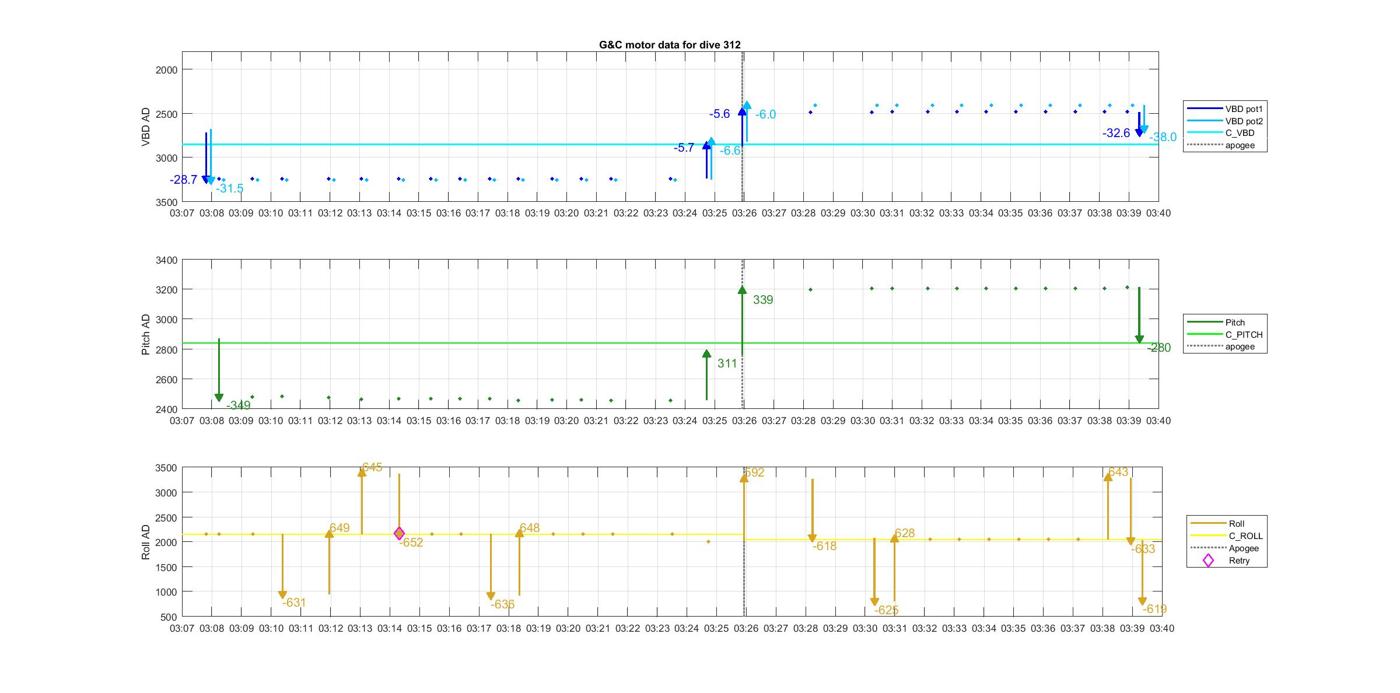Click the "339" Pitch data label
Screen dimensions: 1400x693
pos(763,300)
